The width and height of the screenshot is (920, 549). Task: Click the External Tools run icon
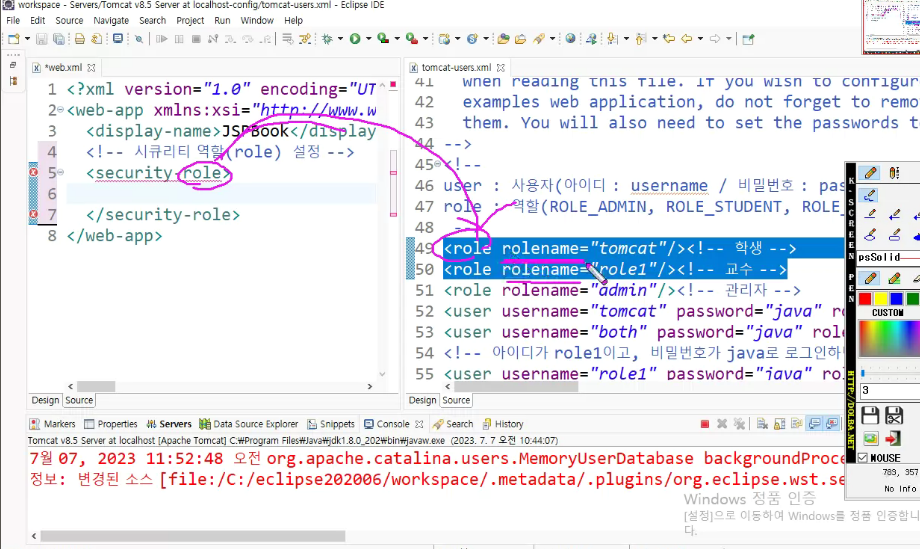(412, 39)
